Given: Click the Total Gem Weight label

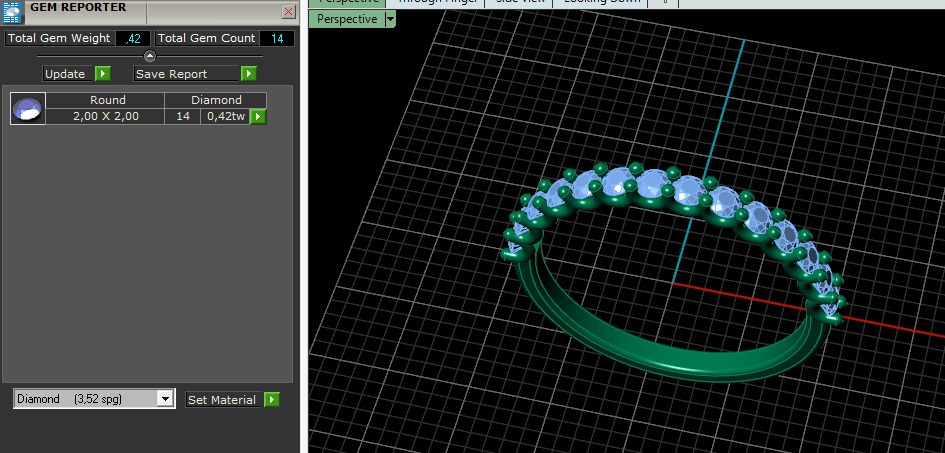Looking at the screenshot, I should tap(59, 39).
